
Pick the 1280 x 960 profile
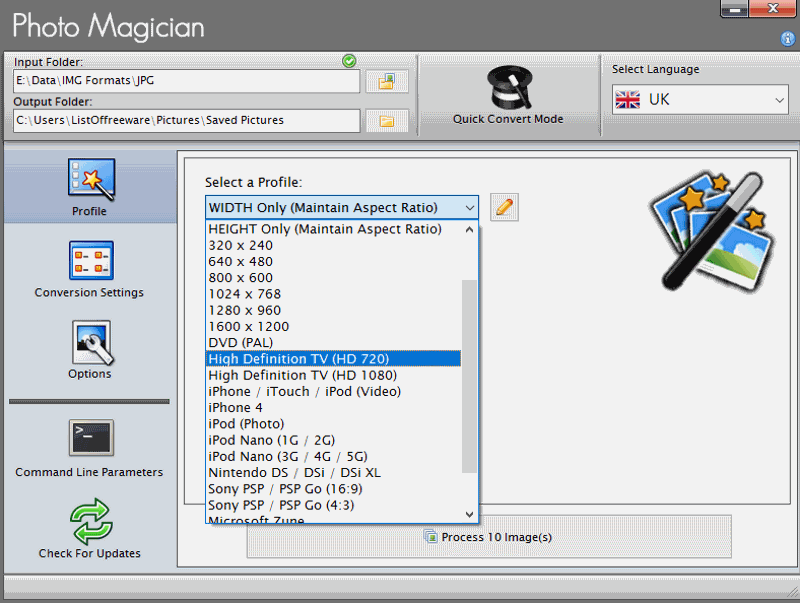point(334,311)
